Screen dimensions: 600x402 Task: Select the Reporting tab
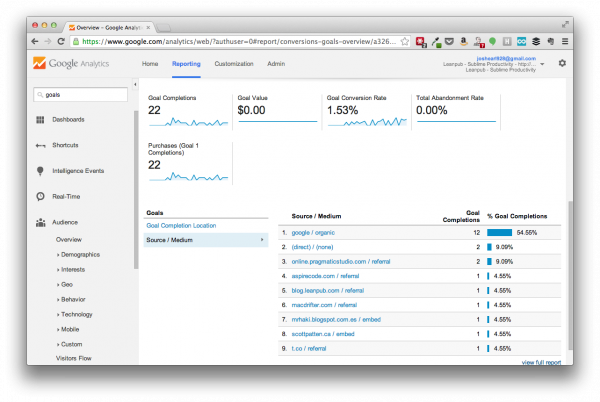tap(186, 64)
